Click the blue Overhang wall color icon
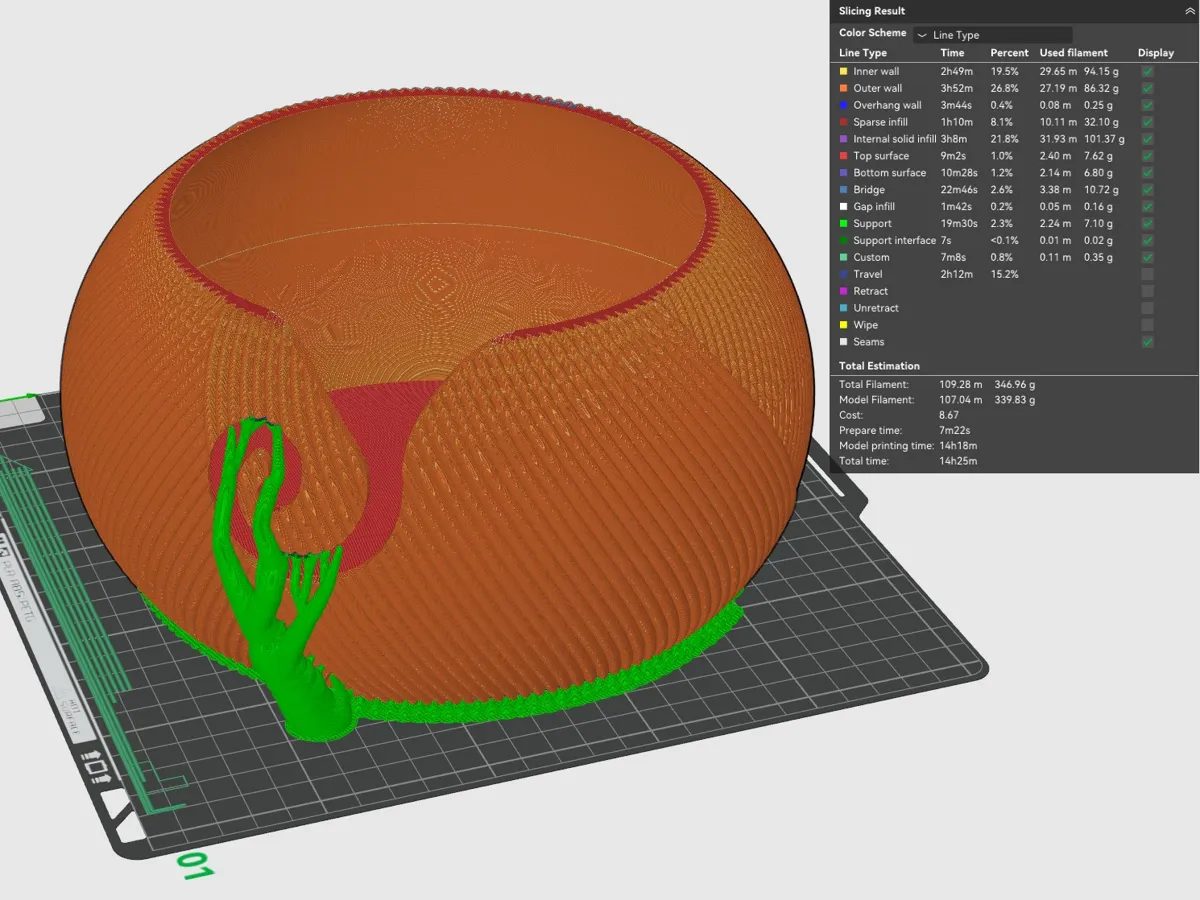The height and width of the screenshot is (900, 1200). click(843, 105)
